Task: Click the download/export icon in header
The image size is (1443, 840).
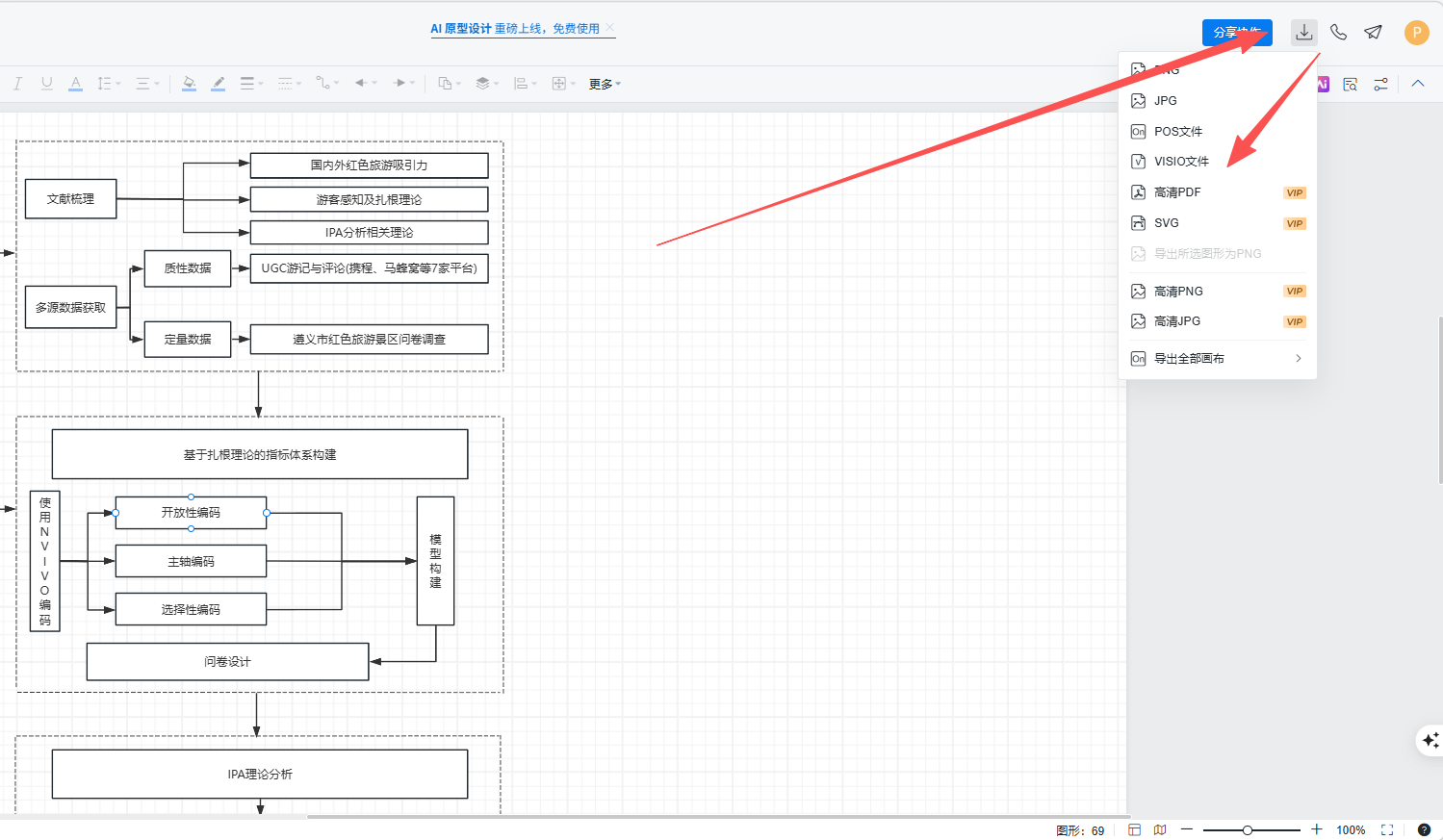Action: tap(1303, 33)
